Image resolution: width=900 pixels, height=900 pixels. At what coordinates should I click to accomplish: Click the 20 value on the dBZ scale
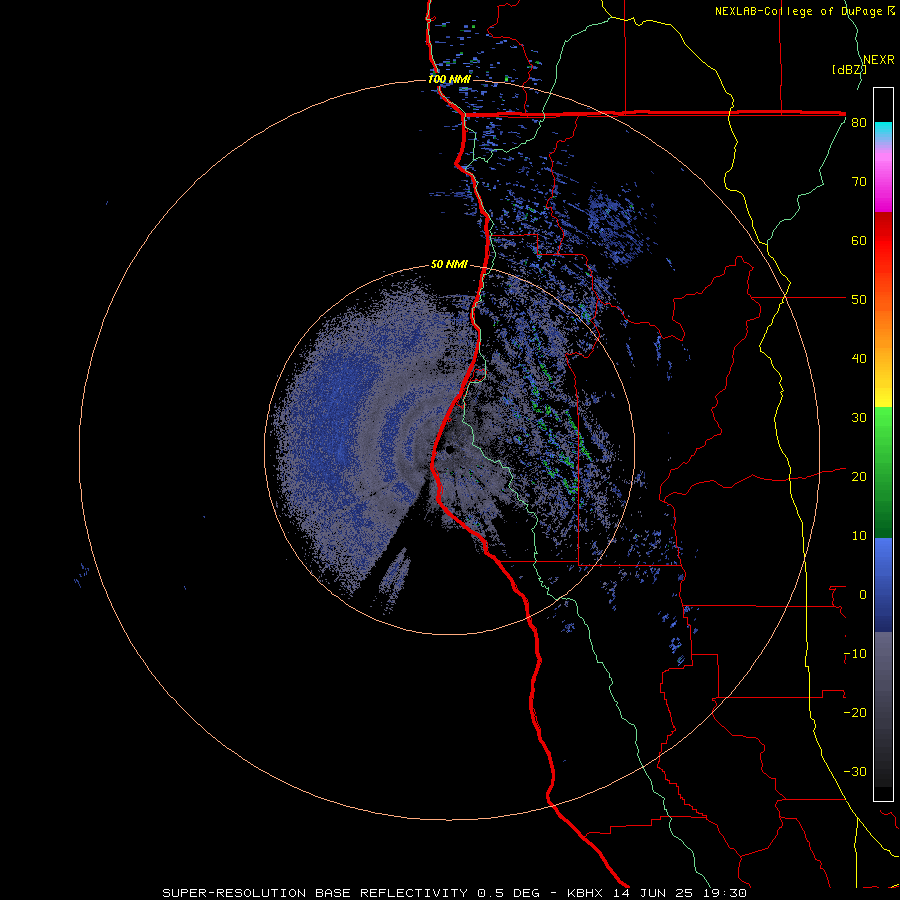click(x=859, y=477)
